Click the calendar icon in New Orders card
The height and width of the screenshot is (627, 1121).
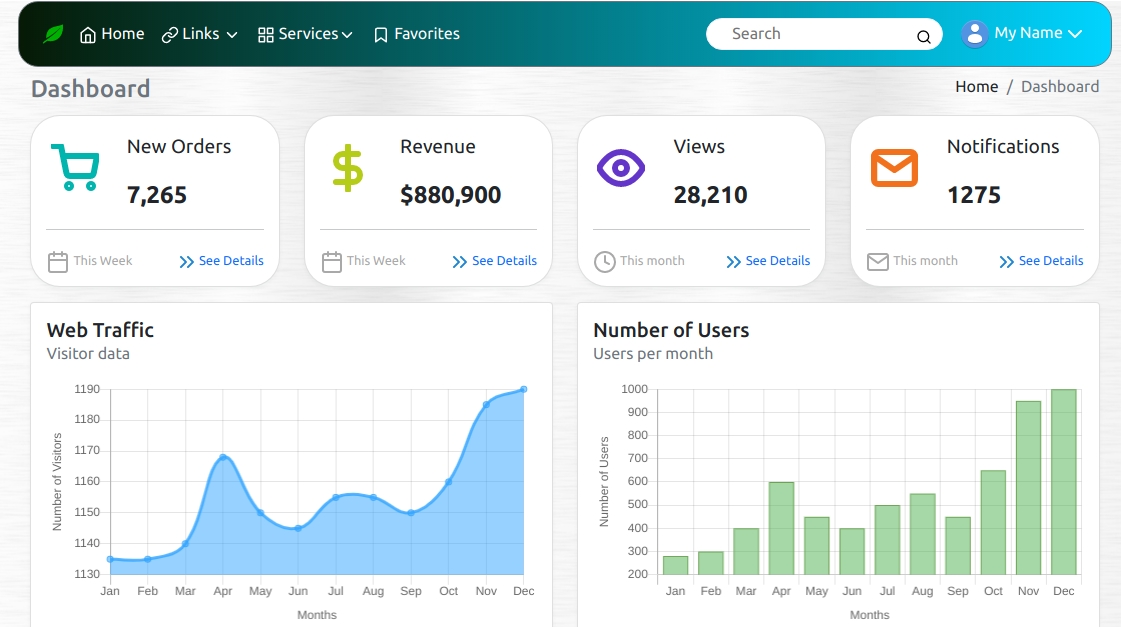coord(58,262)
